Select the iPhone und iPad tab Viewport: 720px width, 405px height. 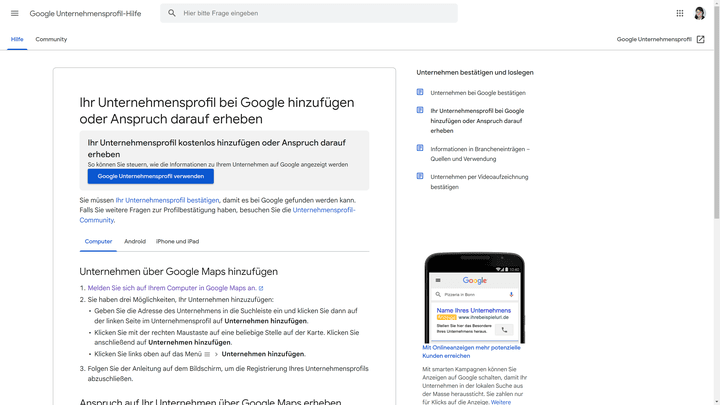177,242
